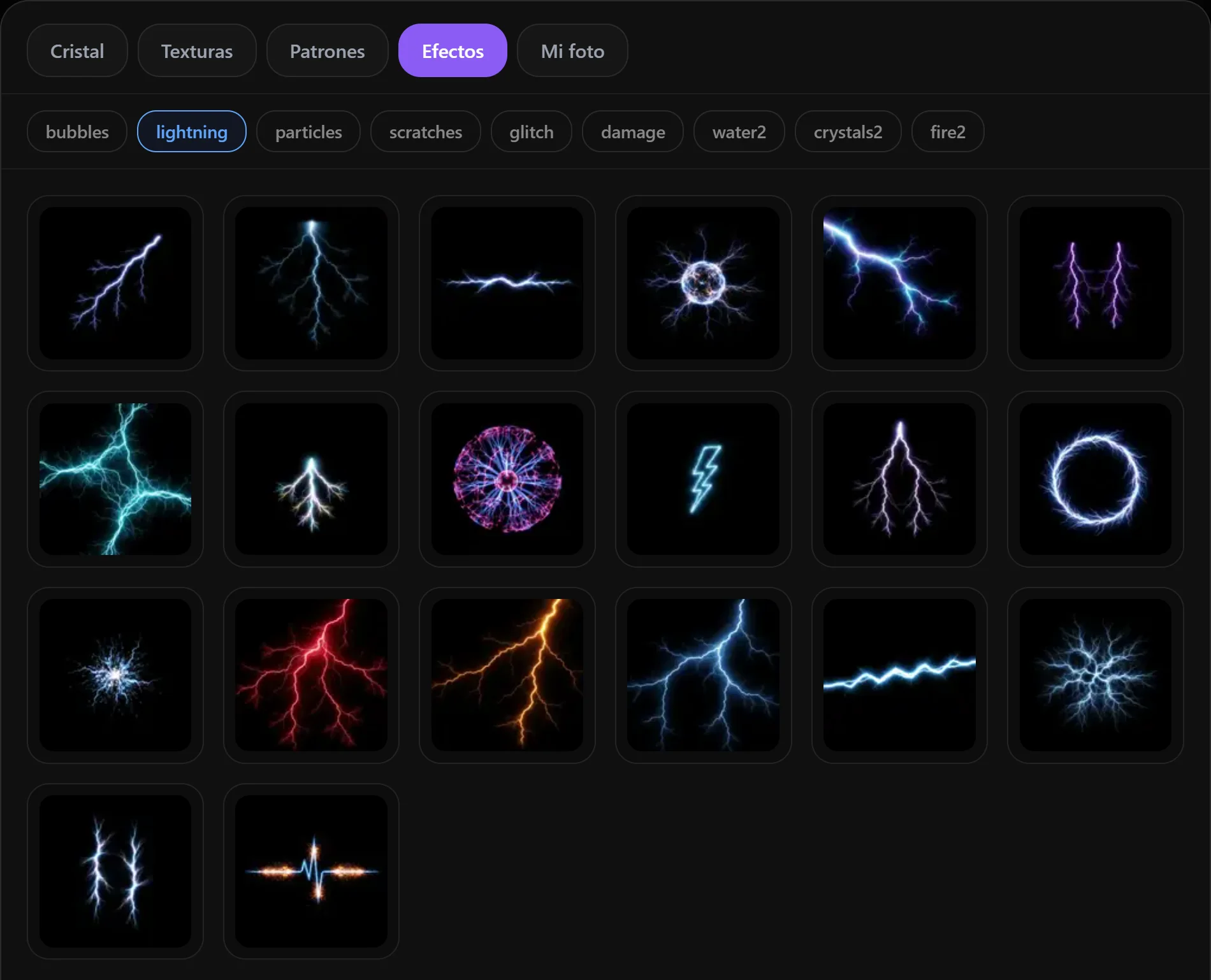Open the Cristal category tab
The image size is (1211, 980).
click(x=77, y=51)
